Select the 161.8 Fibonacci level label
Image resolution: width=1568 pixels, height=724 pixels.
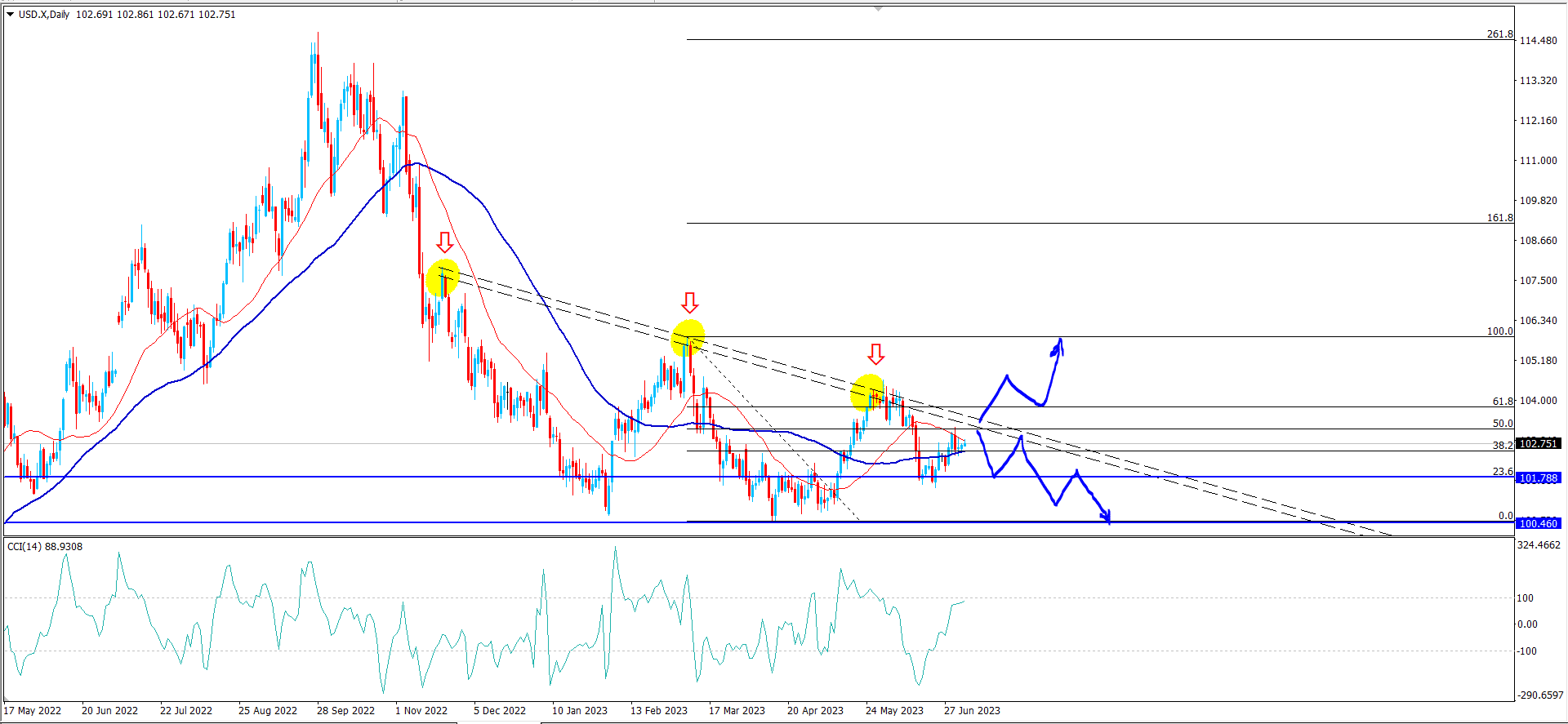click(x=1499, y=218)
